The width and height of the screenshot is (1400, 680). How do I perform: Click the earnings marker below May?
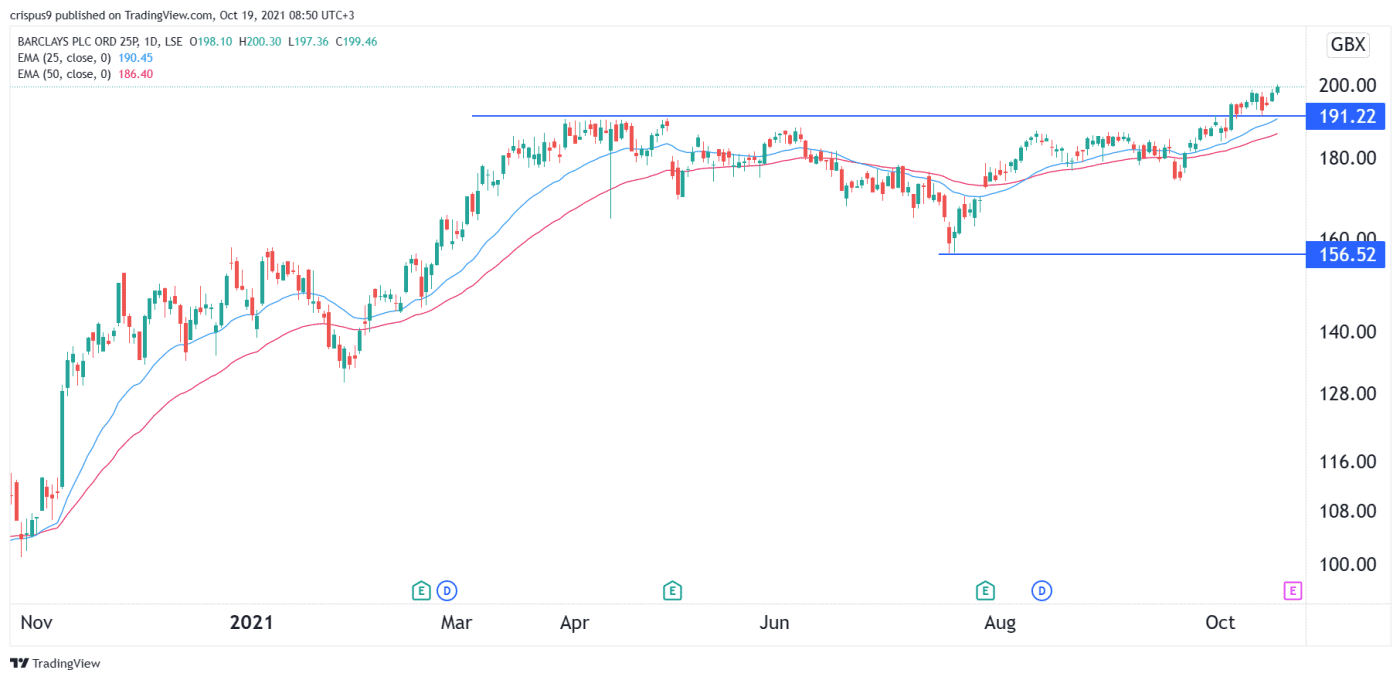[x=673, y=590]
